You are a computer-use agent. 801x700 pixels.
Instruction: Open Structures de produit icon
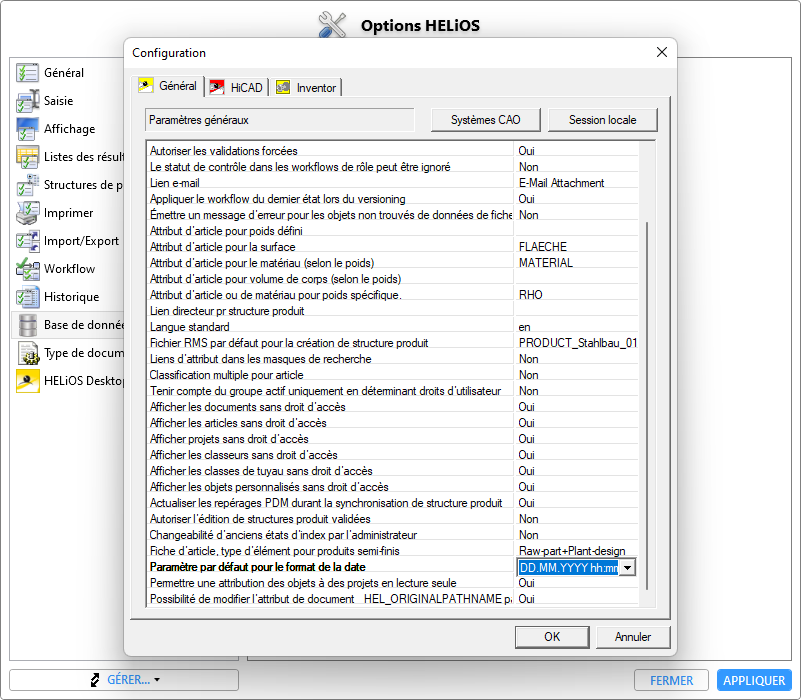coord(27,185)
